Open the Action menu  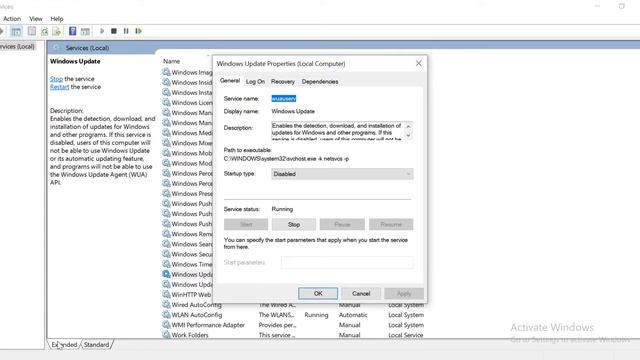[12, 19]
